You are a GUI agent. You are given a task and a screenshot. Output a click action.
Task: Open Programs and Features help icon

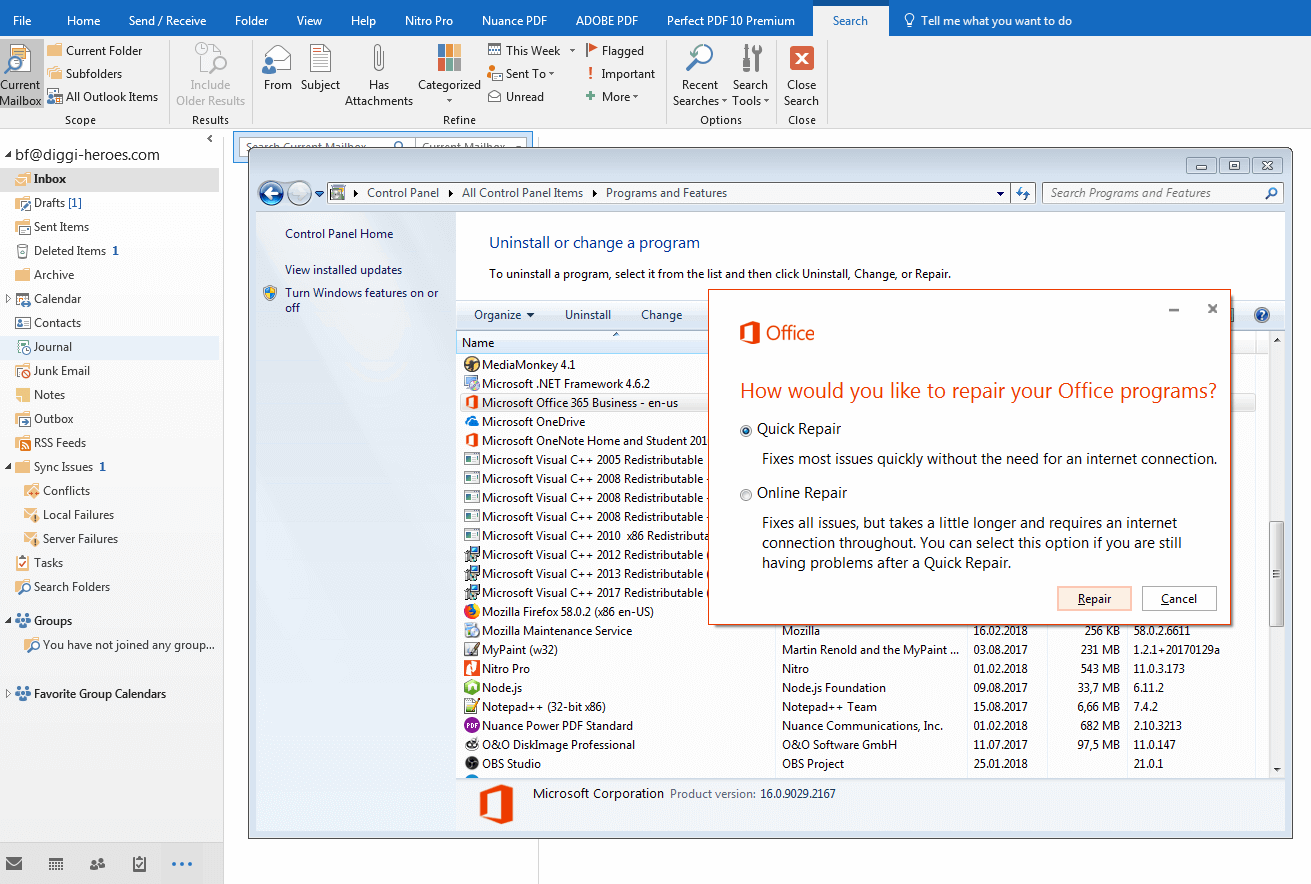(1261, 315)
